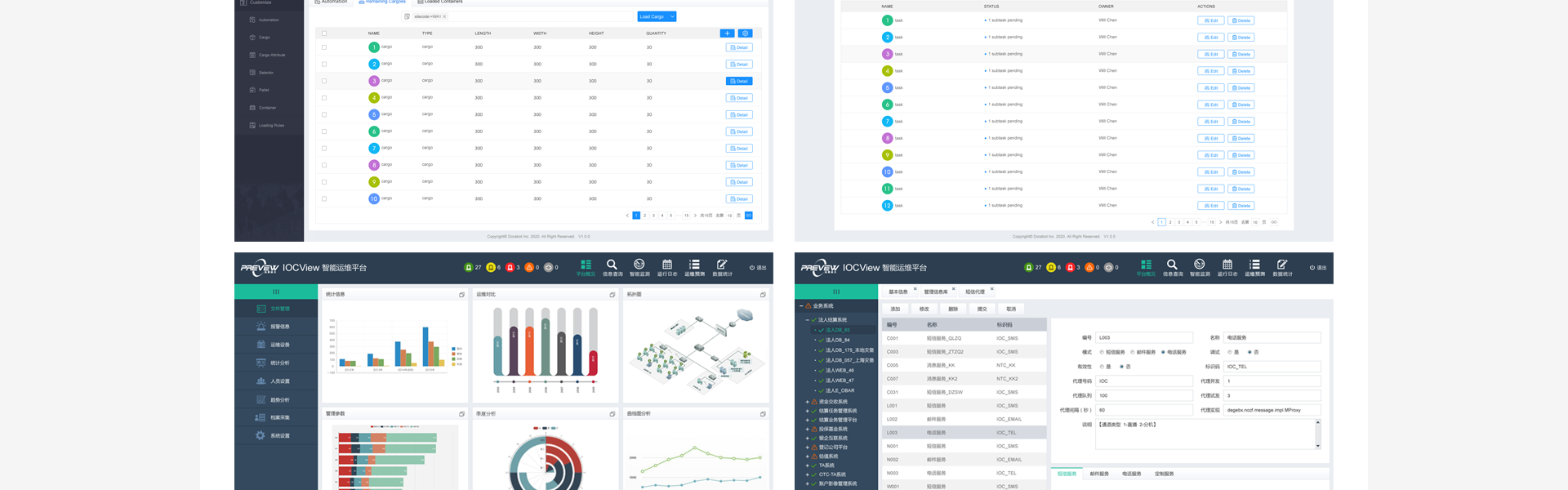Image resolution: width=1568 pixels, height=490 pixels.
Task: Expand the 估值系统 tree node
Action: point(808,457)
